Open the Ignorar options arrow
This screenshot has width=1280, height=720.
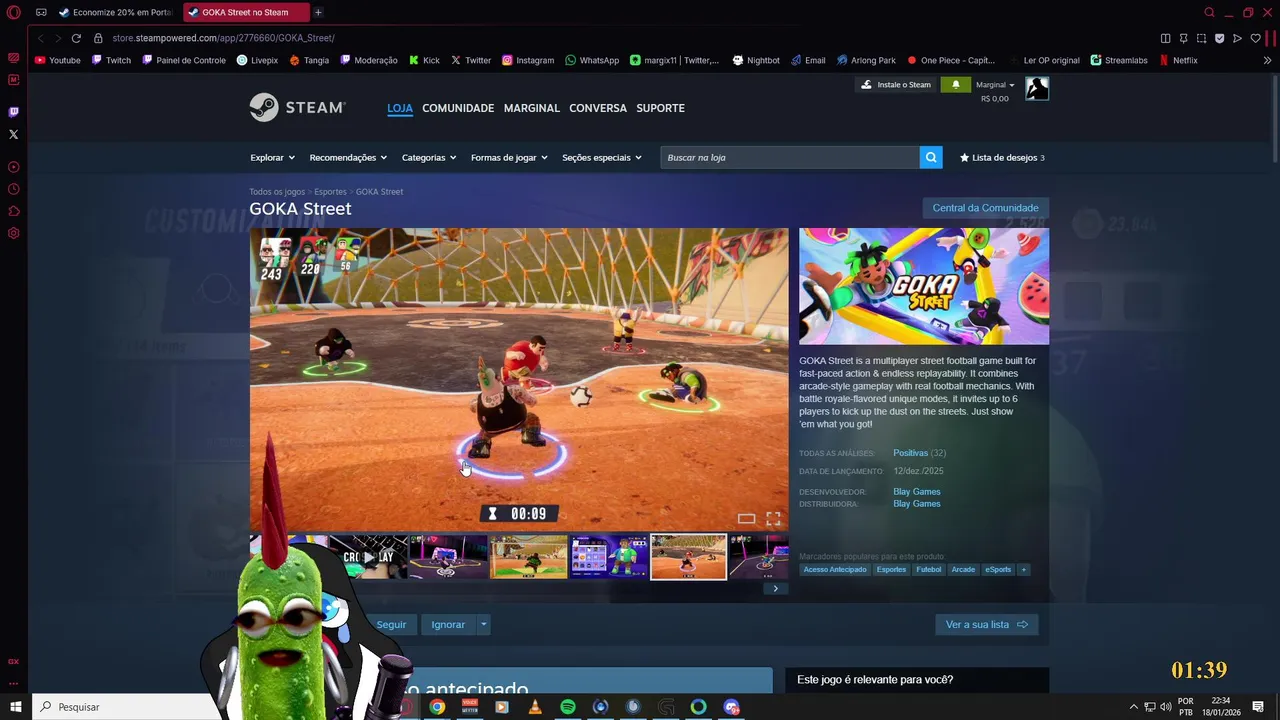483,624
